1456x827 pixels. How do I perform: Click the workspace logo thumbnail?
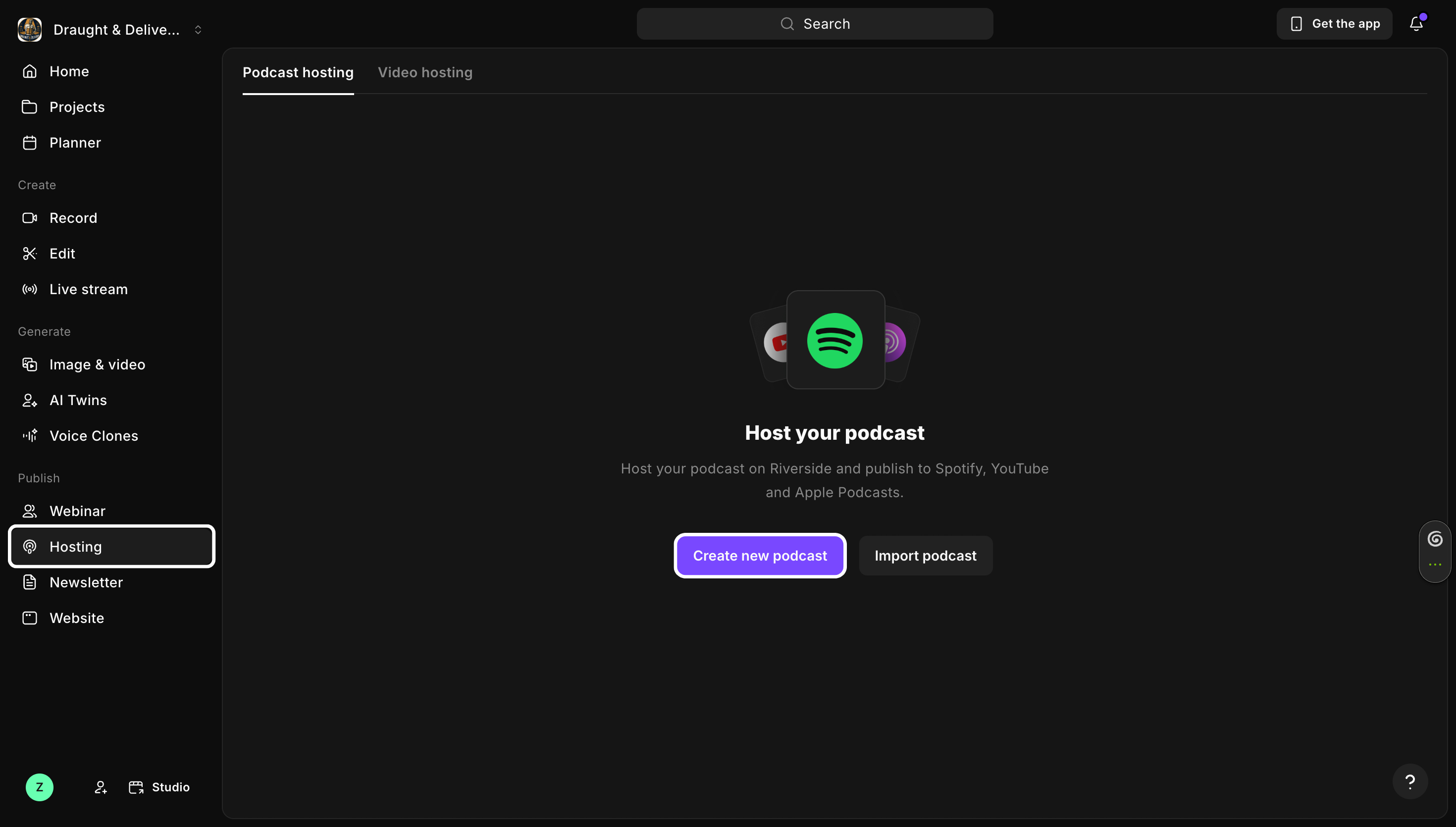pyautogui.click(x=30, y=30)
